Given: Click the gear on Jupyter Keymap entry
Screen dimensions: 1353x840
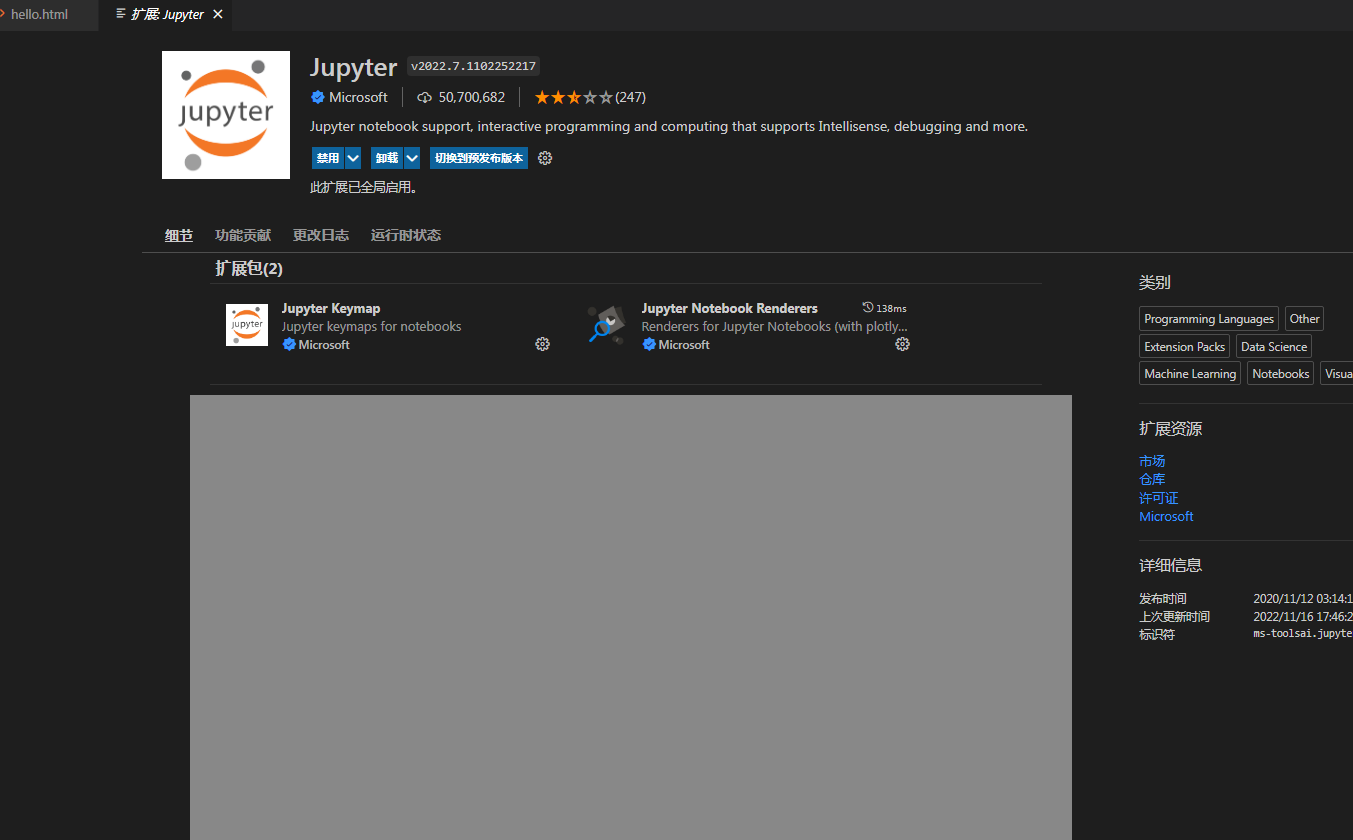Looking at the screenshot, I should point(542,344).
